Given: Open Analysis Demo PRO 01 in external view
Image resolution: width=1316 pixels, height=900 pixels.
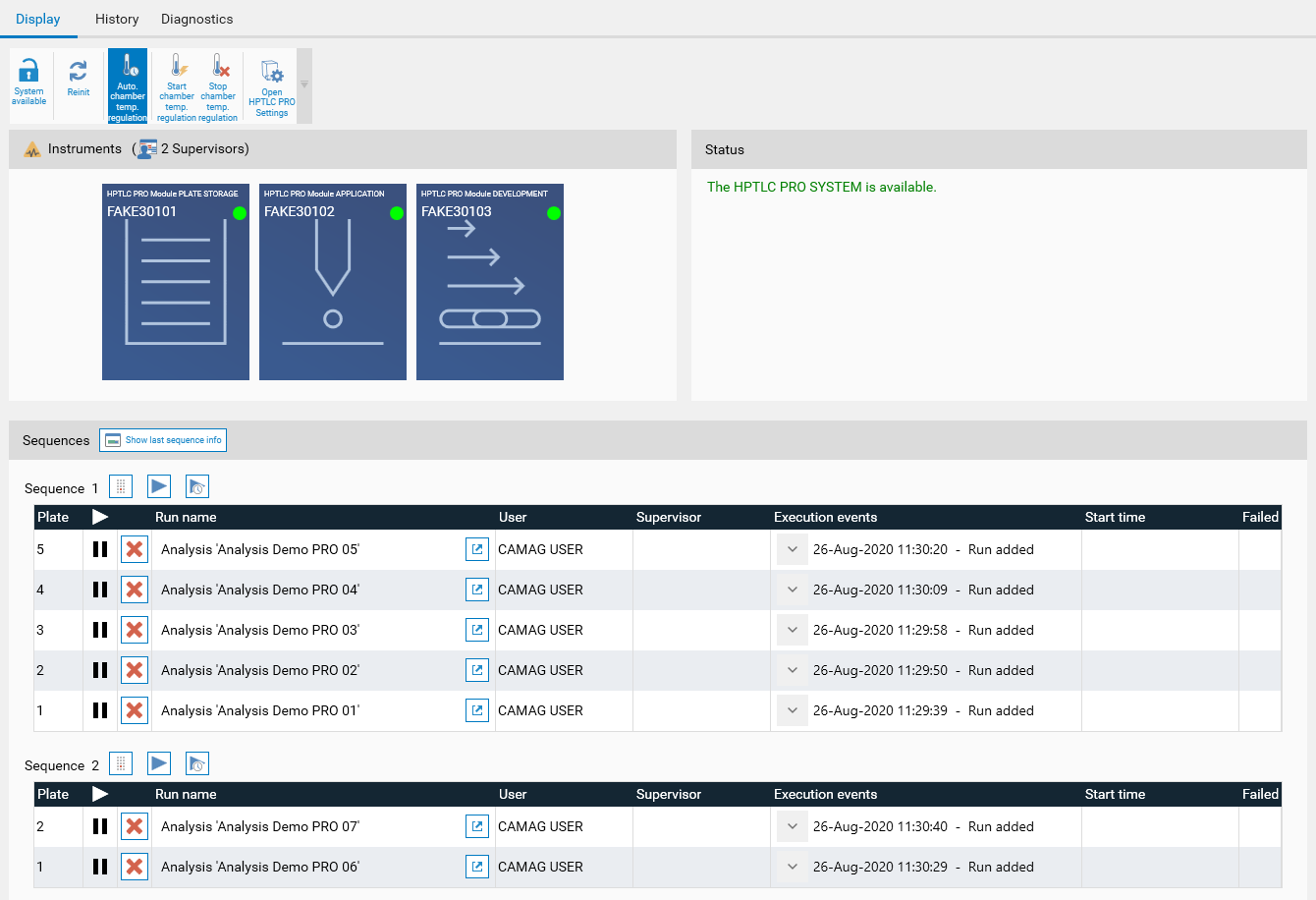Looking at the screenshot, I should (477, 710).
